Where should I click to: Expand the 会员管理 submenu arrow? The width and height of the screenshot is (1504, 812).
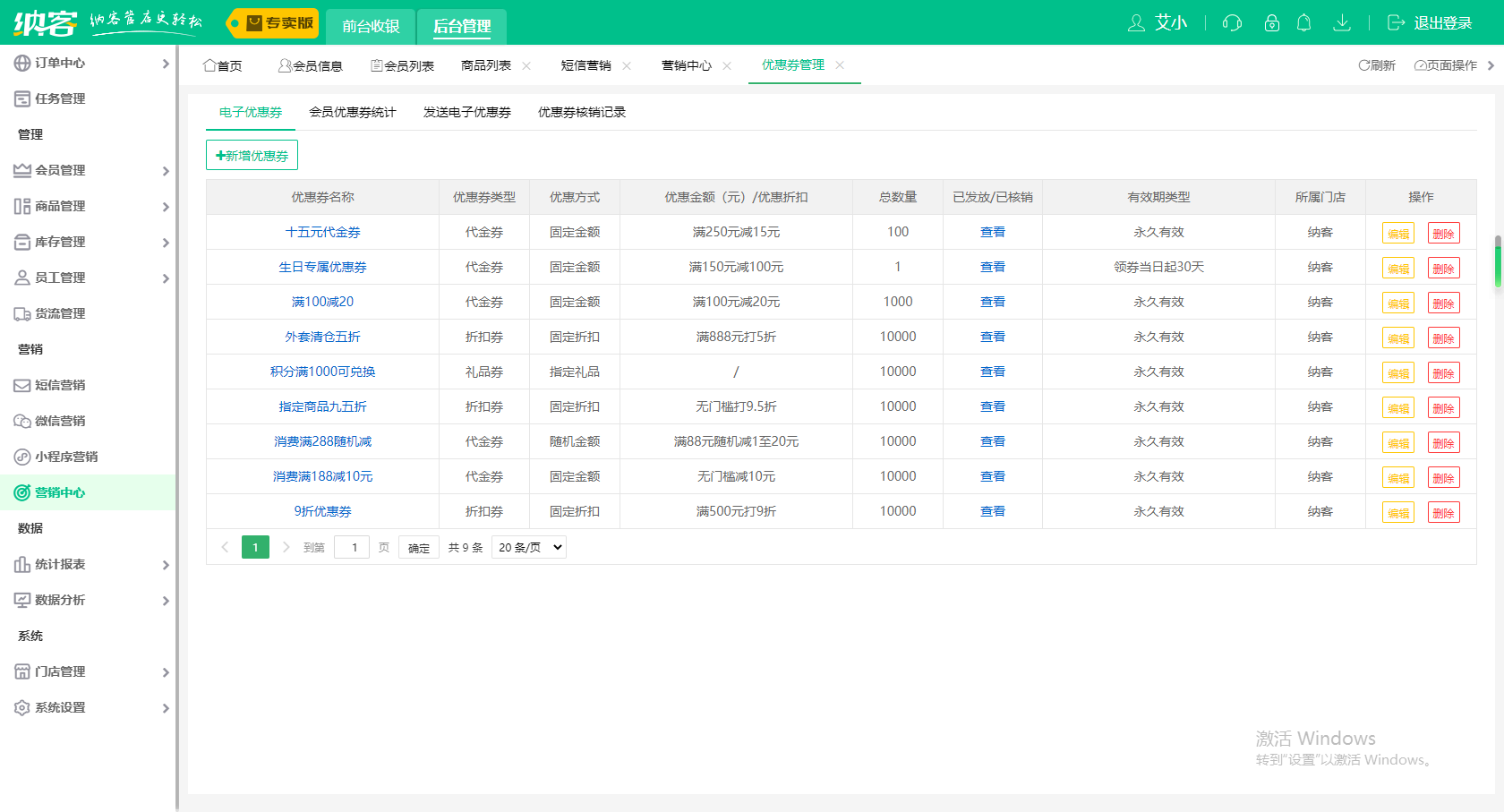166,171
